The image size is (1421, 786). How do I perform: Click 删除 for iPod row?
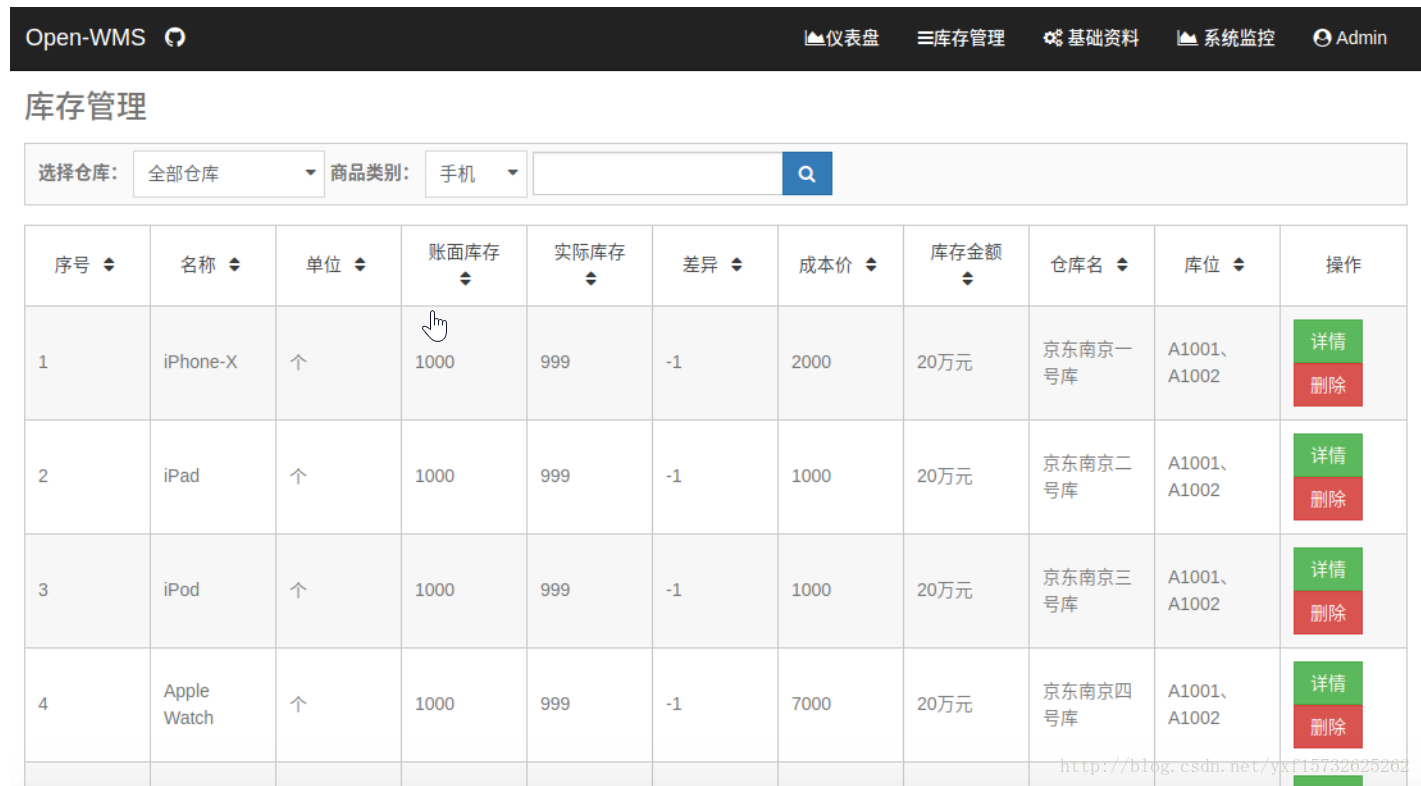[1328, 613]
